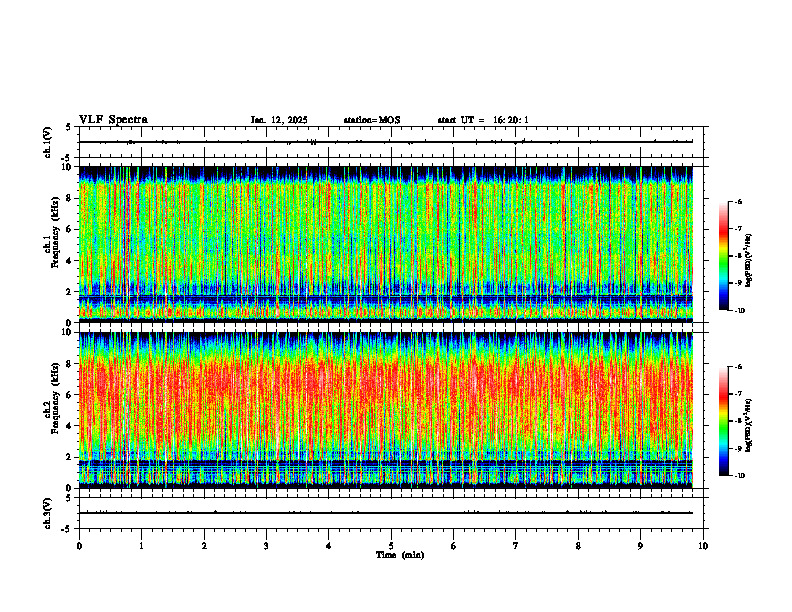Screen dimensions: 792x612
Task: Click the ch.1 frequency tick "8"
Action: pos(70,198)
